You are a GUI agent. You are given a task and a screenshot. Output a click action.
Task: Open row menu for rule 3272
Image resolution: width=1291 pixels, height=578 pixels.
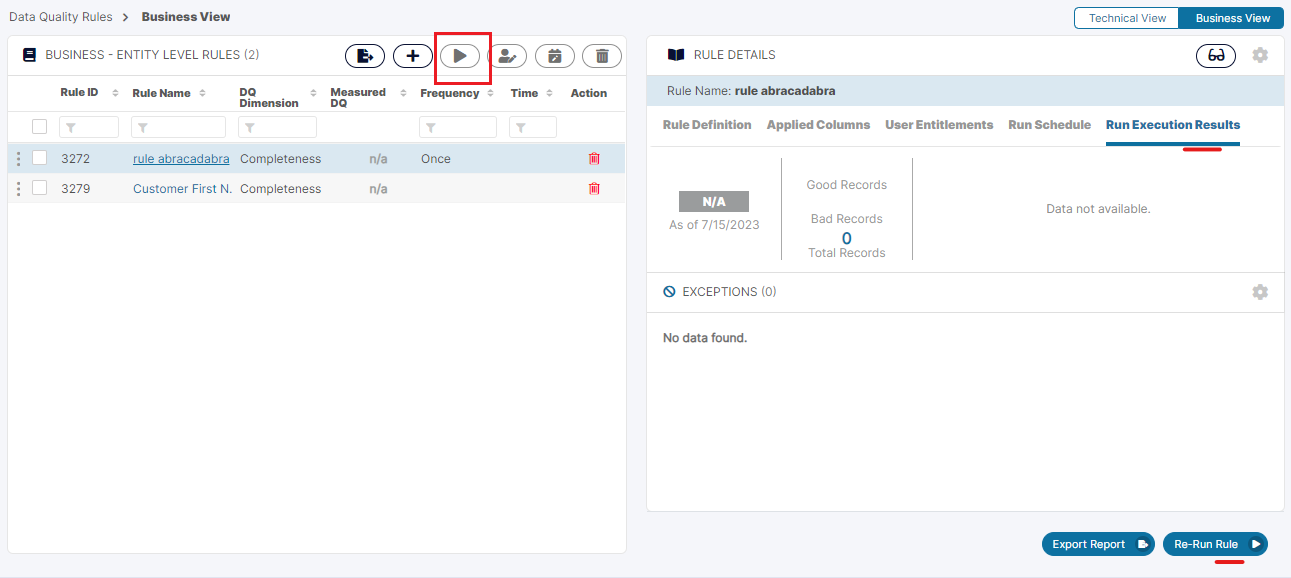[18, 159]
